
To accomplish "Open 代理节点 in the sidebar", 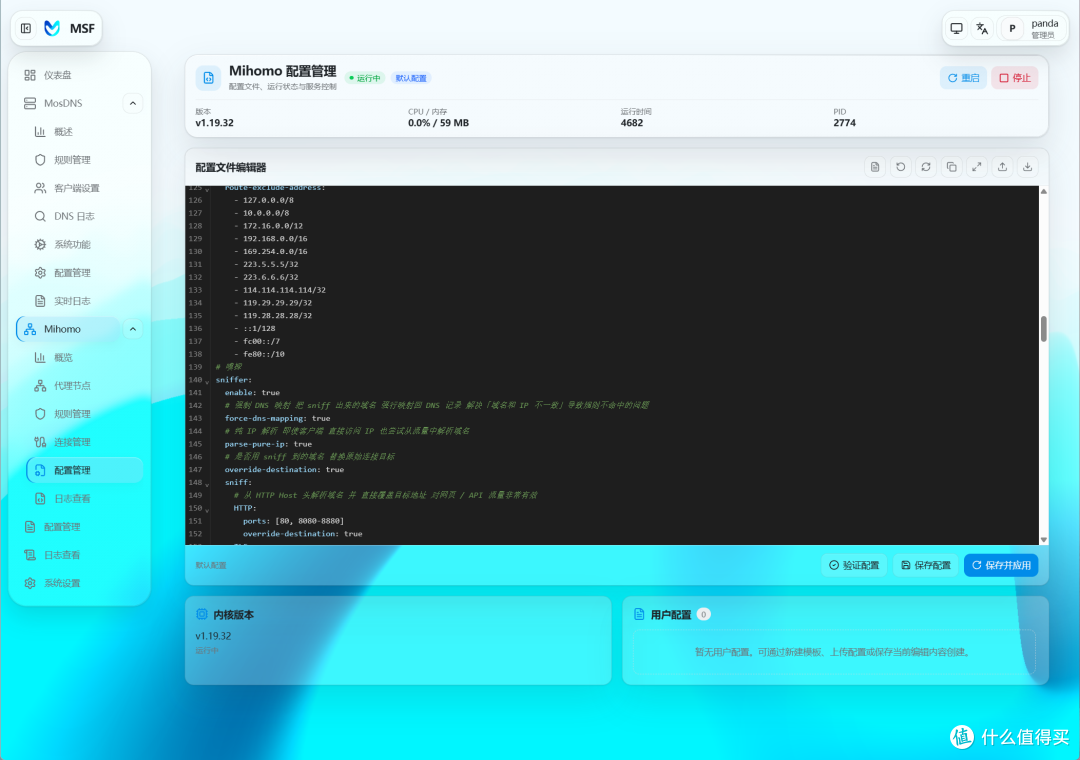I will 84,386.
